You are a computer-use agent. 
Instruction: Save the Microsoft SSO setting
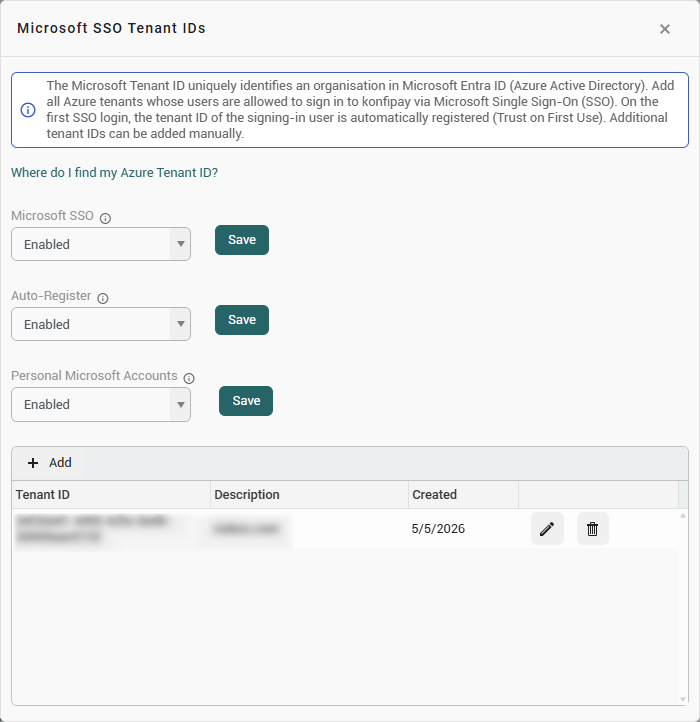click(x=242, y=240)
